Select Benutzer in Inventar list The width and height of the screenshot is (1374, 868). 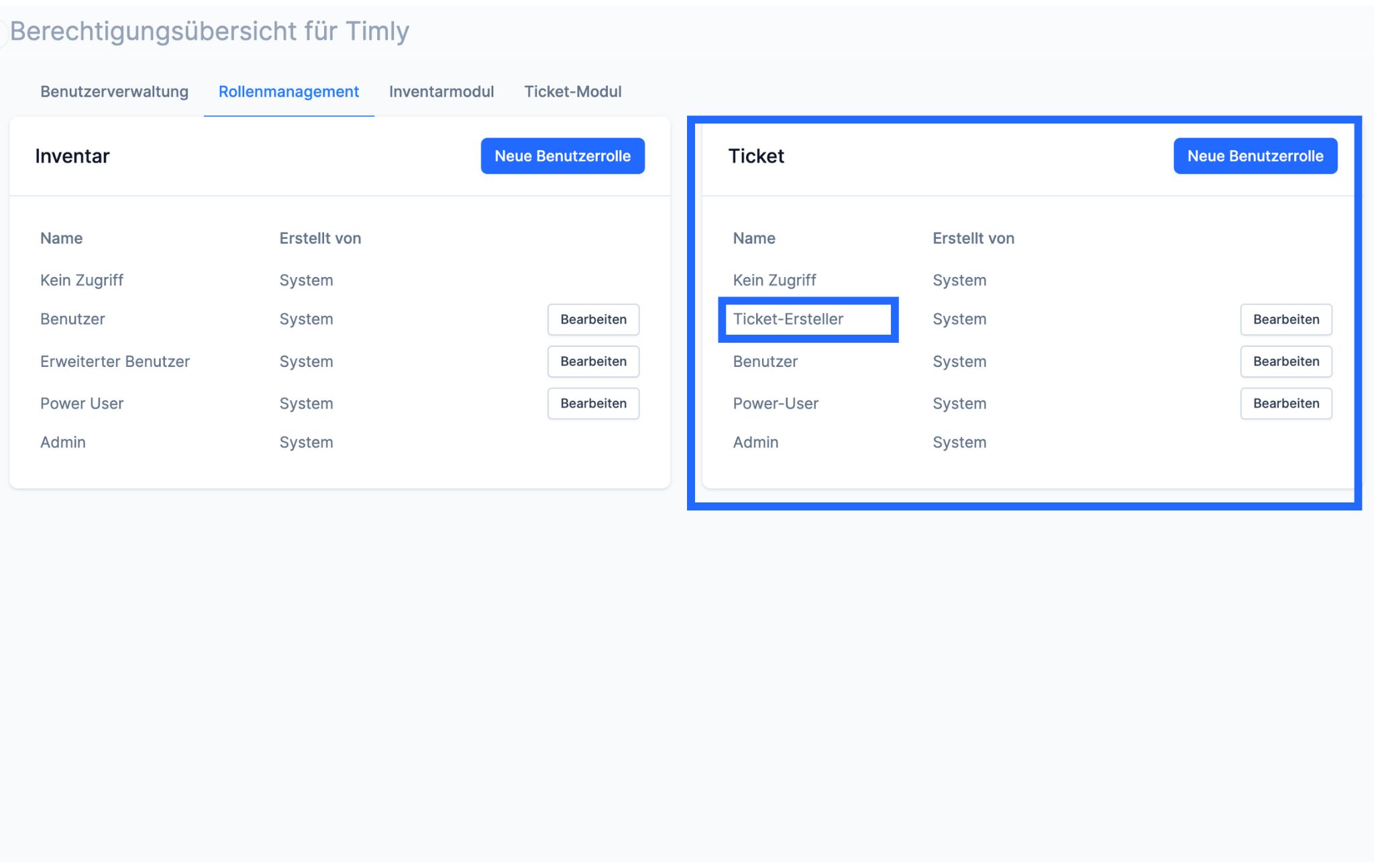[x=72, y=319]
